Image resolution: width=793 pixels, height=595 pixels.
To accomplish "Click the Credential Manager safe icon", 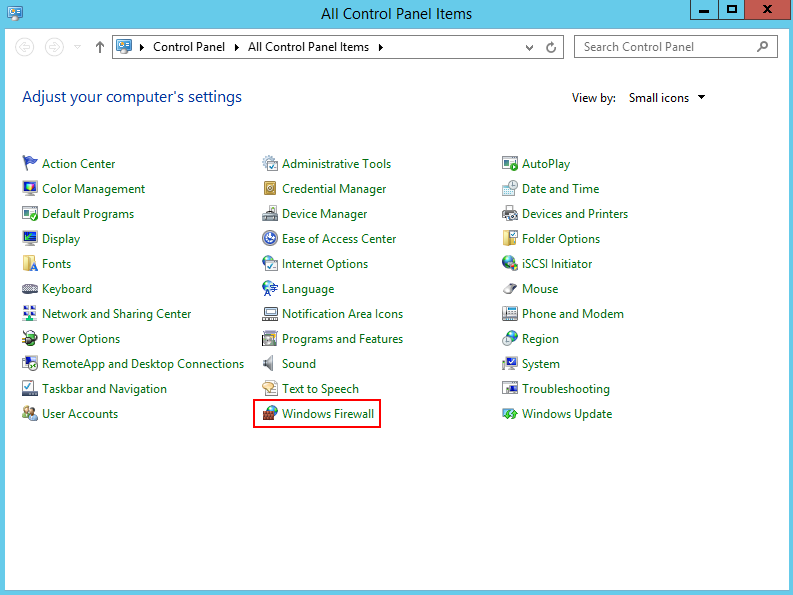I will click(x=270, y=188).
